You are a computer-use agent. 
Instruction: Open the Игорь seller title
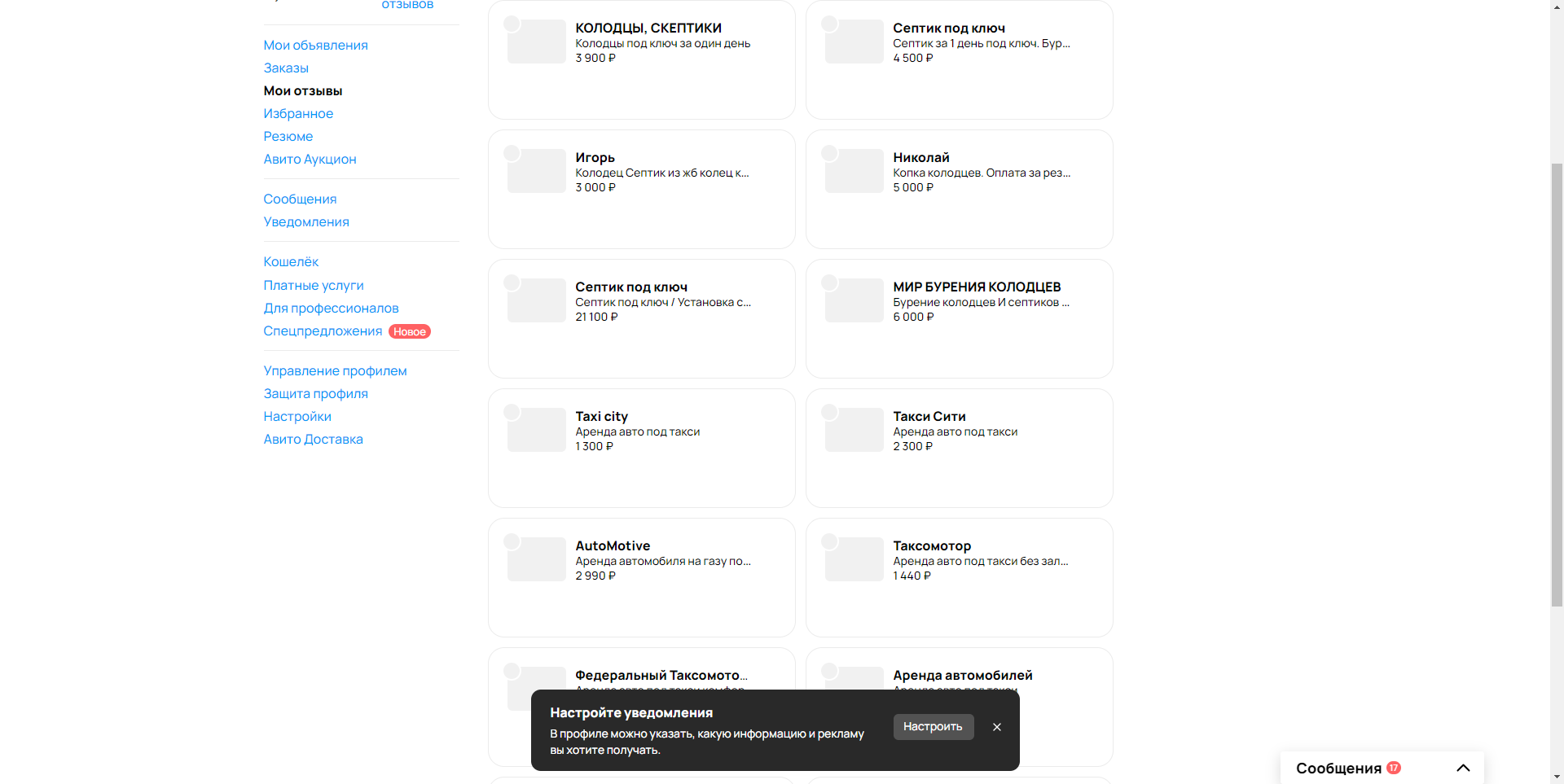point(595,158)
